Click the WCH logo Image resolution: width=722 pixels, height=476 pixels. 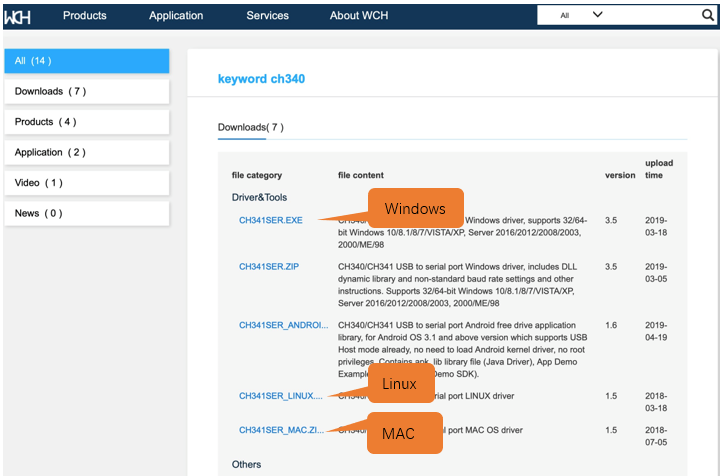pyautogui.click(x=17, y=17)
